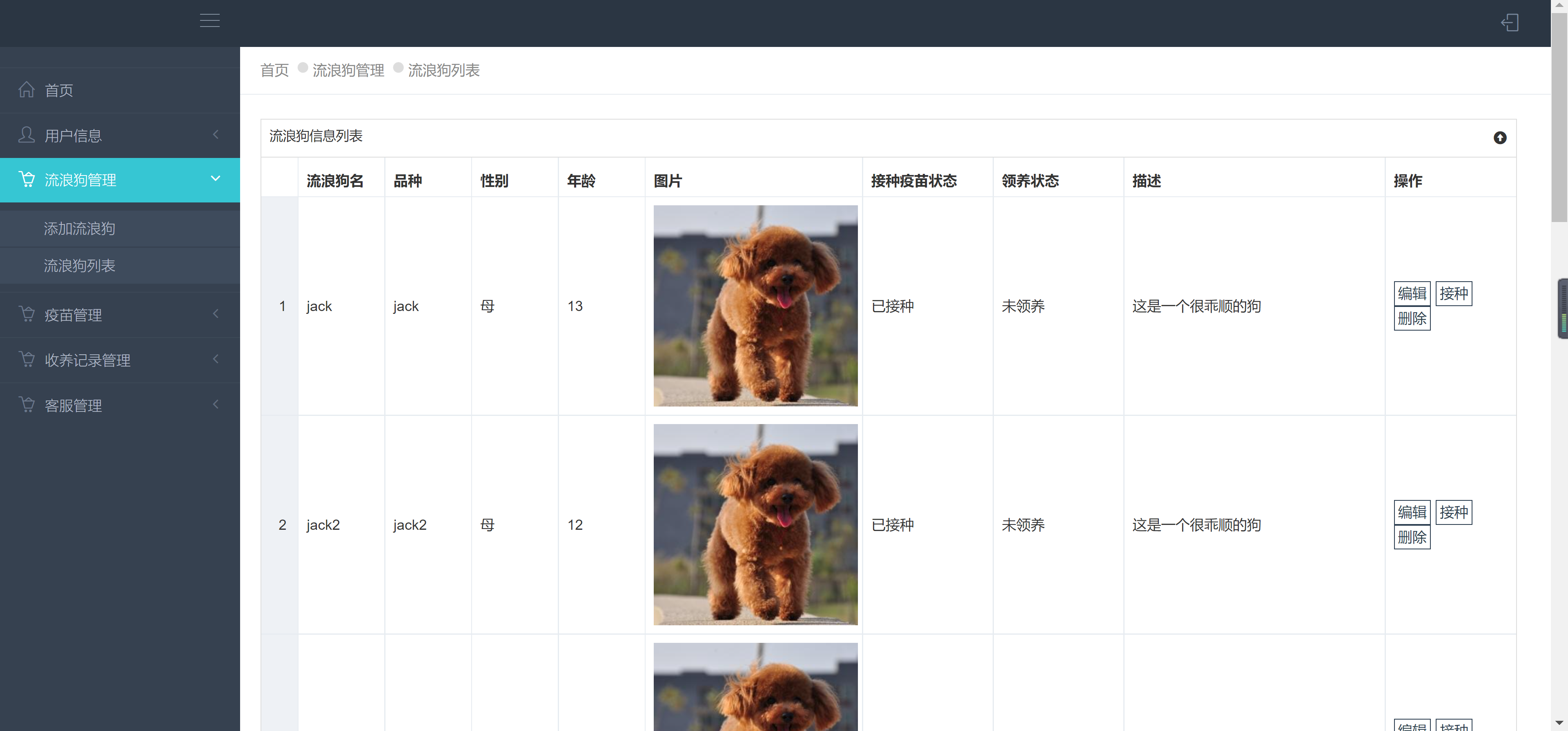Click the cart icon beside 流浪狗管理
Screen dimensions: 1568x731
pyautogui.click(x=27, y=179)
